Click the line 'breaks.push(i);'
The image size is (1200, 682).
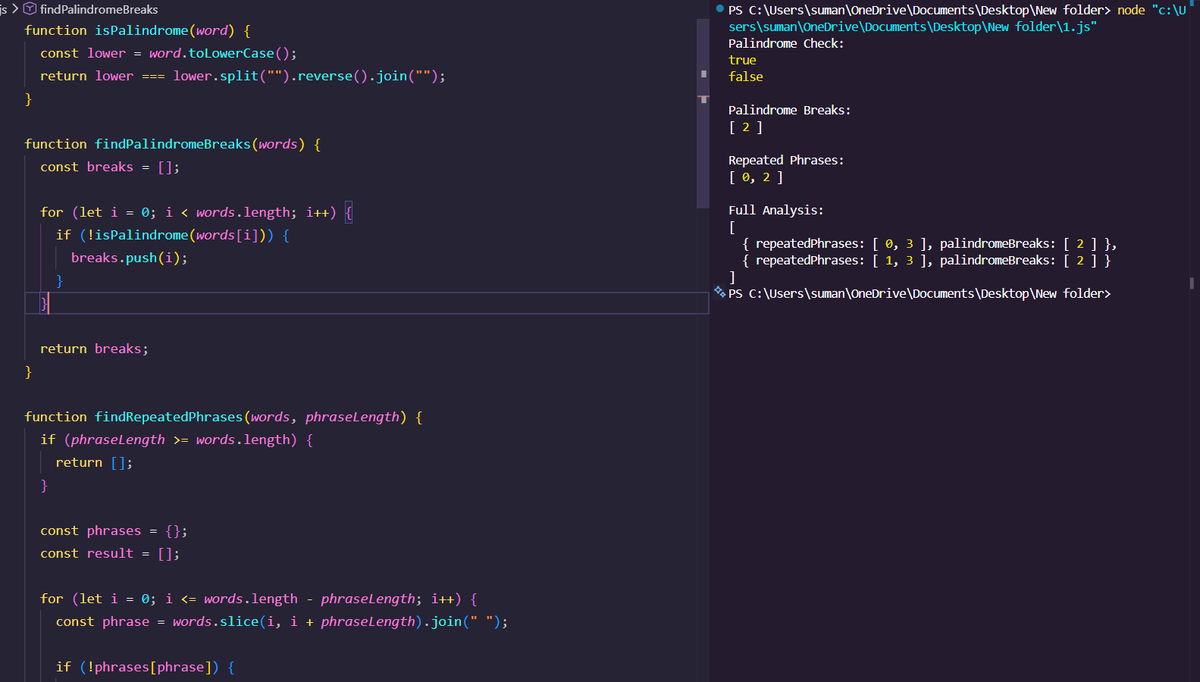coord(129,258)
